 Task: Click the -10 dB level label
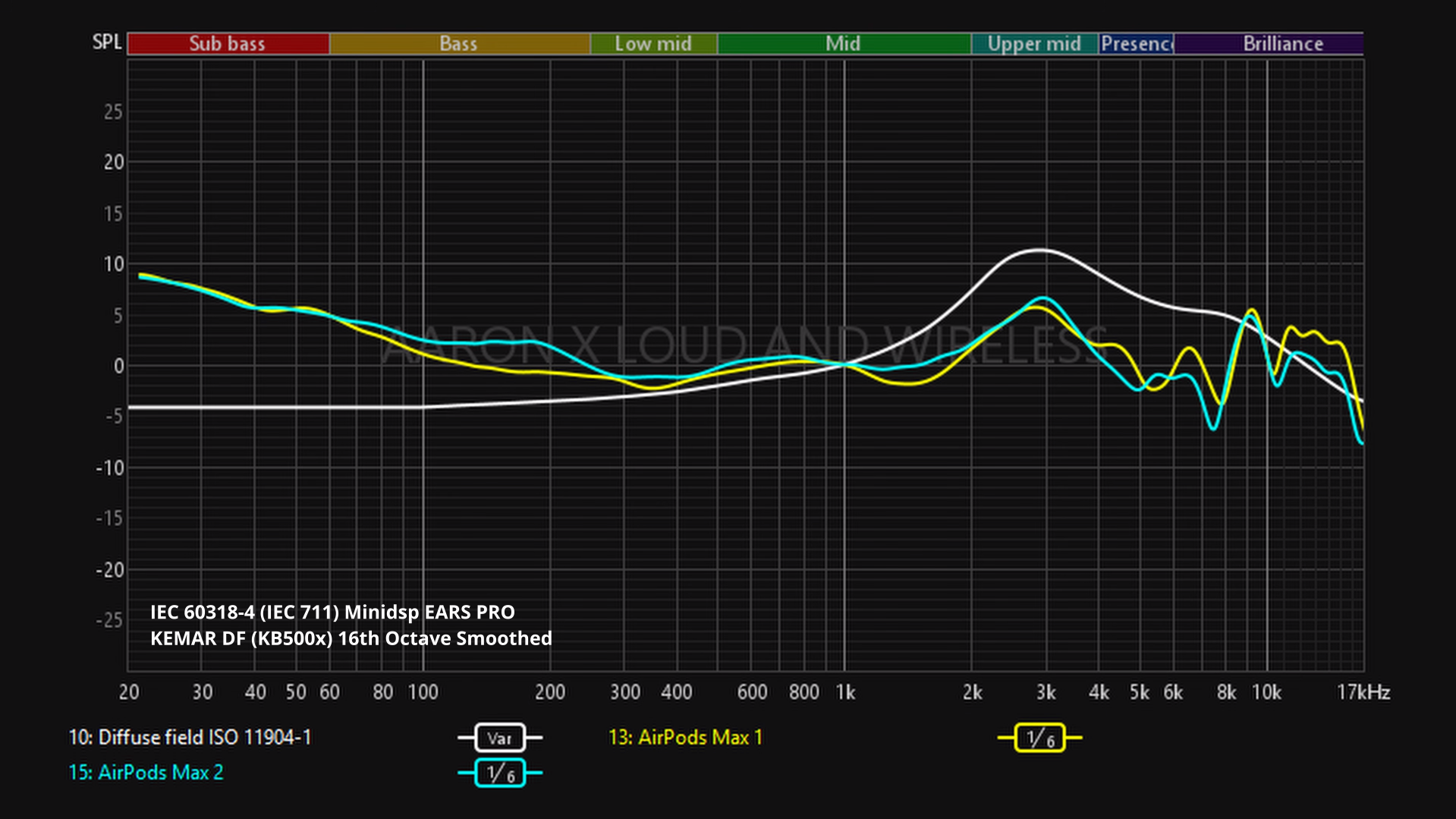click(x=109, y=468)
